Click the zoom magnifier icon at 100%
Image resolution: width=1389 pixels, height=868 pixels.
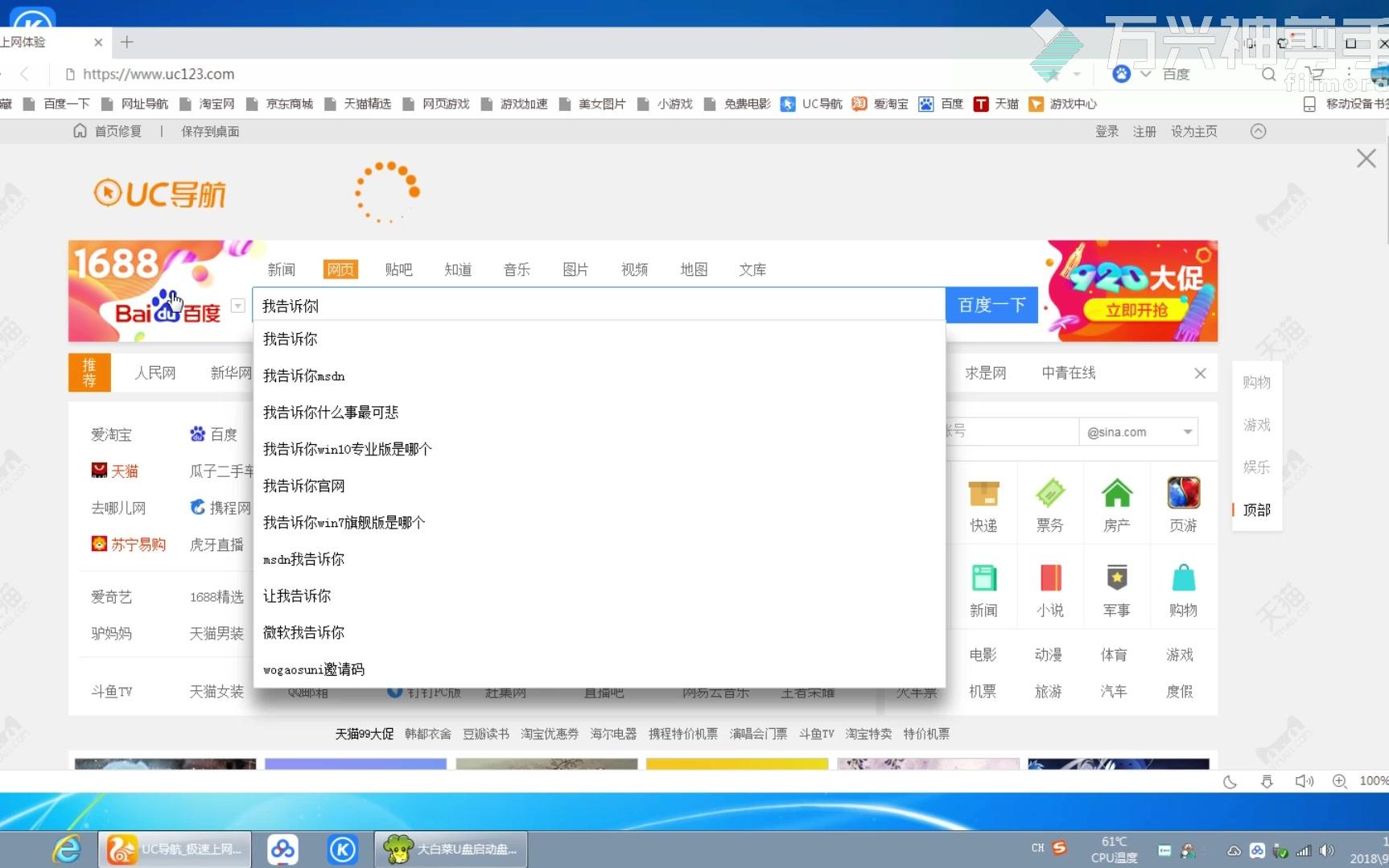point(1340,781)
